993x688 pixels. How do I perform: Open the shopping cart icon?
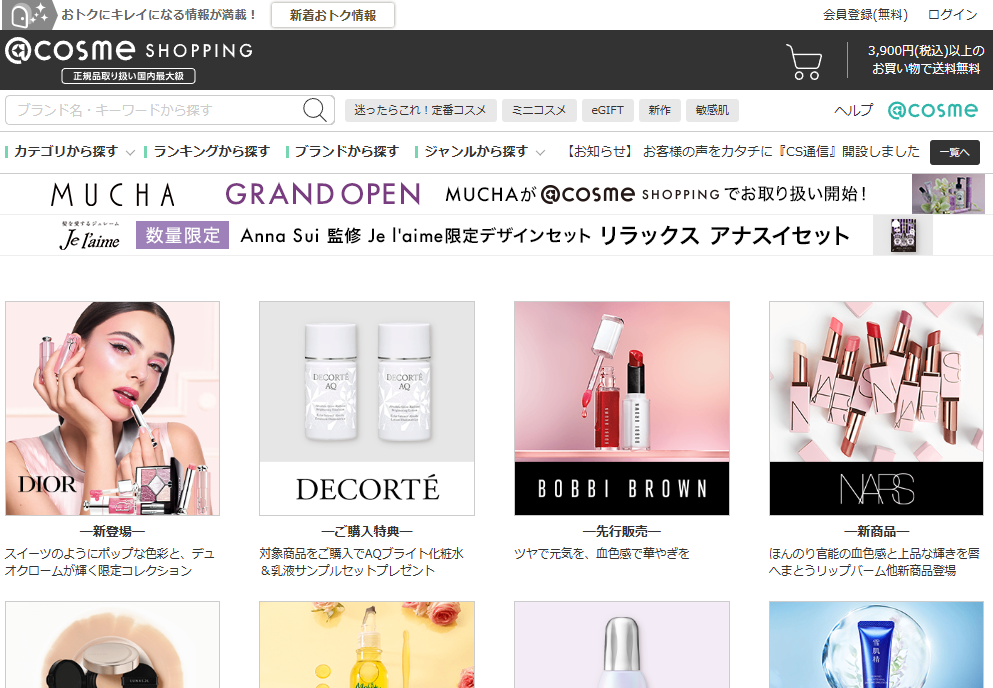coord(804,61)
